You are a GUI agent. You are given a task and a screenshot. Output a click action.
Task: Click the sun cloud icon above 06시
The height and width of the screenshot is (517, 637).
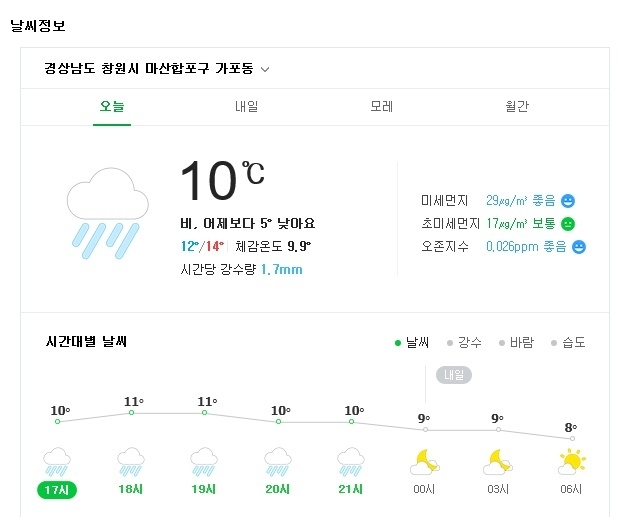coord(572,461)
